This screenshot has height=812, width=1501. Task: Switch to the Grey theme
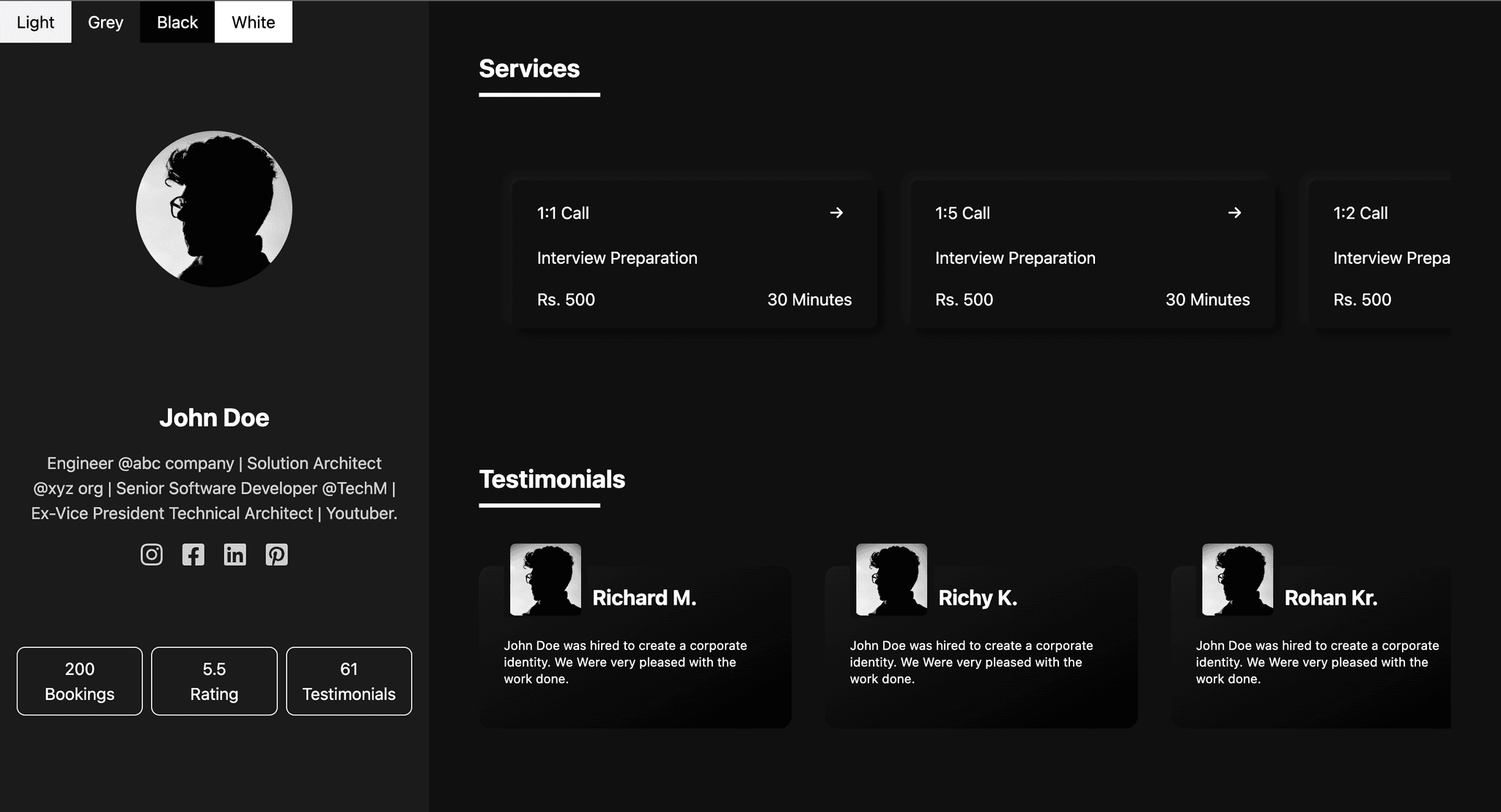(x=106, y=22)
